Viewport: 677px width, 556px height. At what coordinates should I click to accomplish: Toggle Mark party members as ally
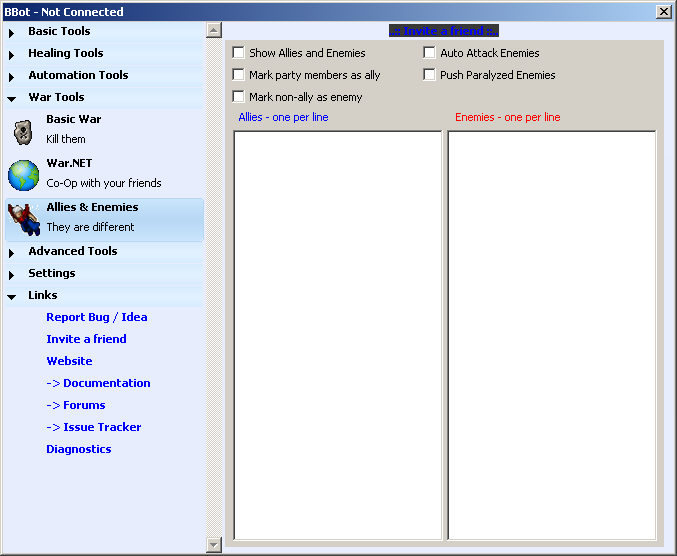click(x=238, y=75)
